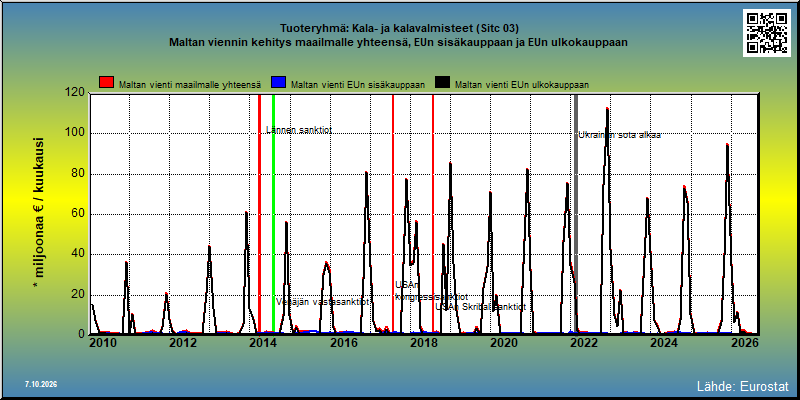The width and height of the screenshot is (800, 400).
Task: Click the 'USAn Skribalsanktiot' annotation
Action: tap(481, 307)
